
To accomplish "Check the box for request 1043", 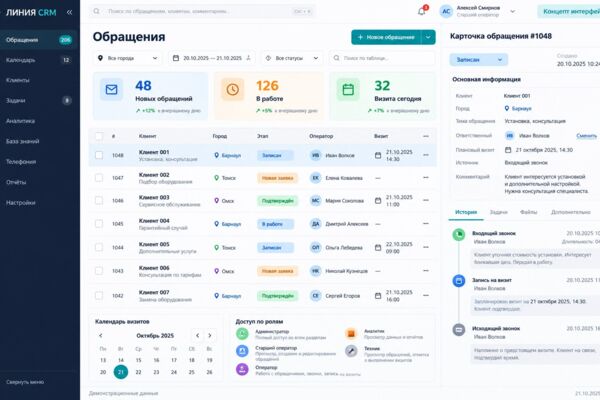I will 99,271.
